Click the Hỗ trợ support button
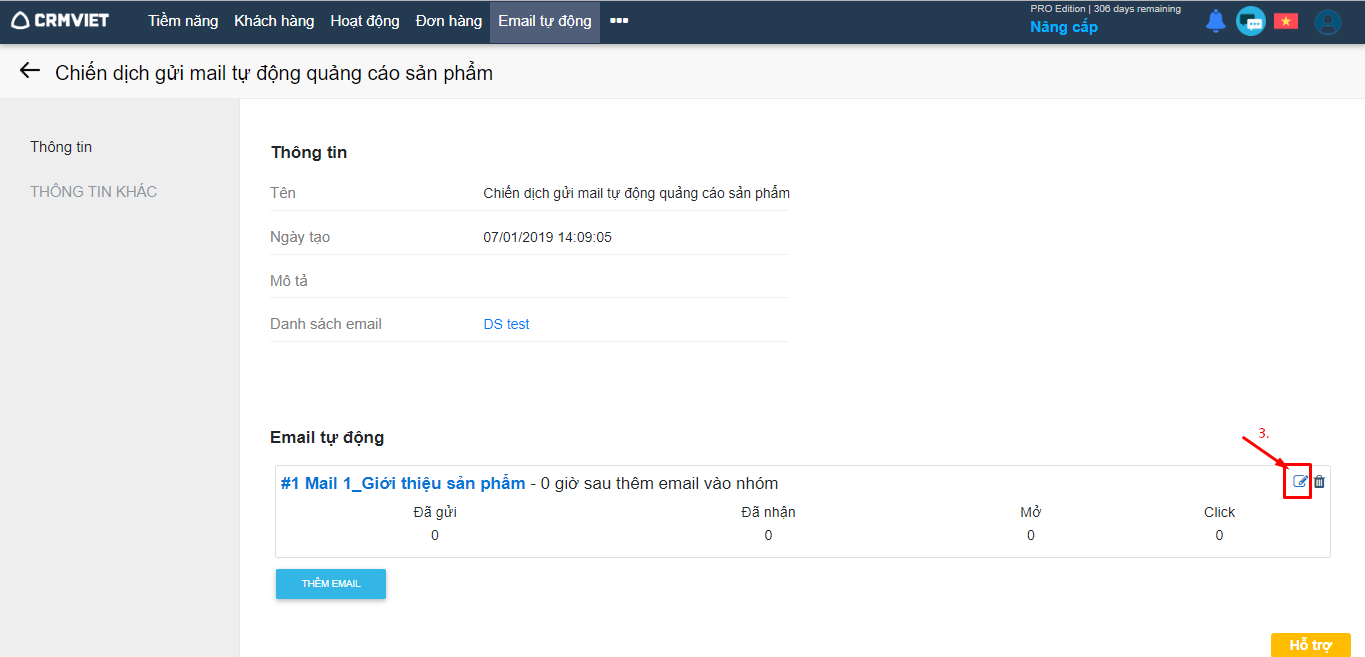The width and height of the screenshot is (1365, 657). coord(1310,645)
